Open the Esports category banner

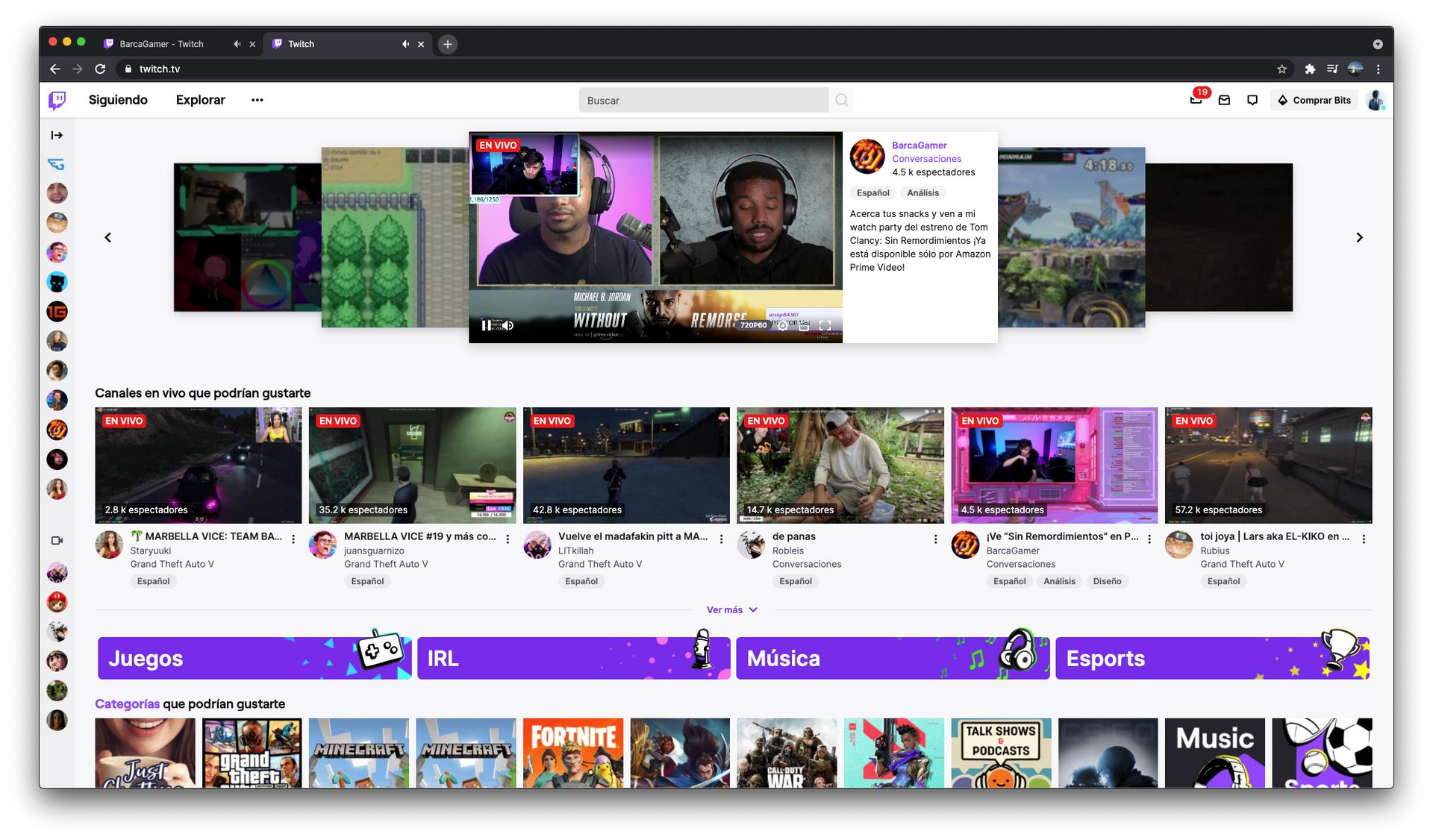click(1212, 658)
